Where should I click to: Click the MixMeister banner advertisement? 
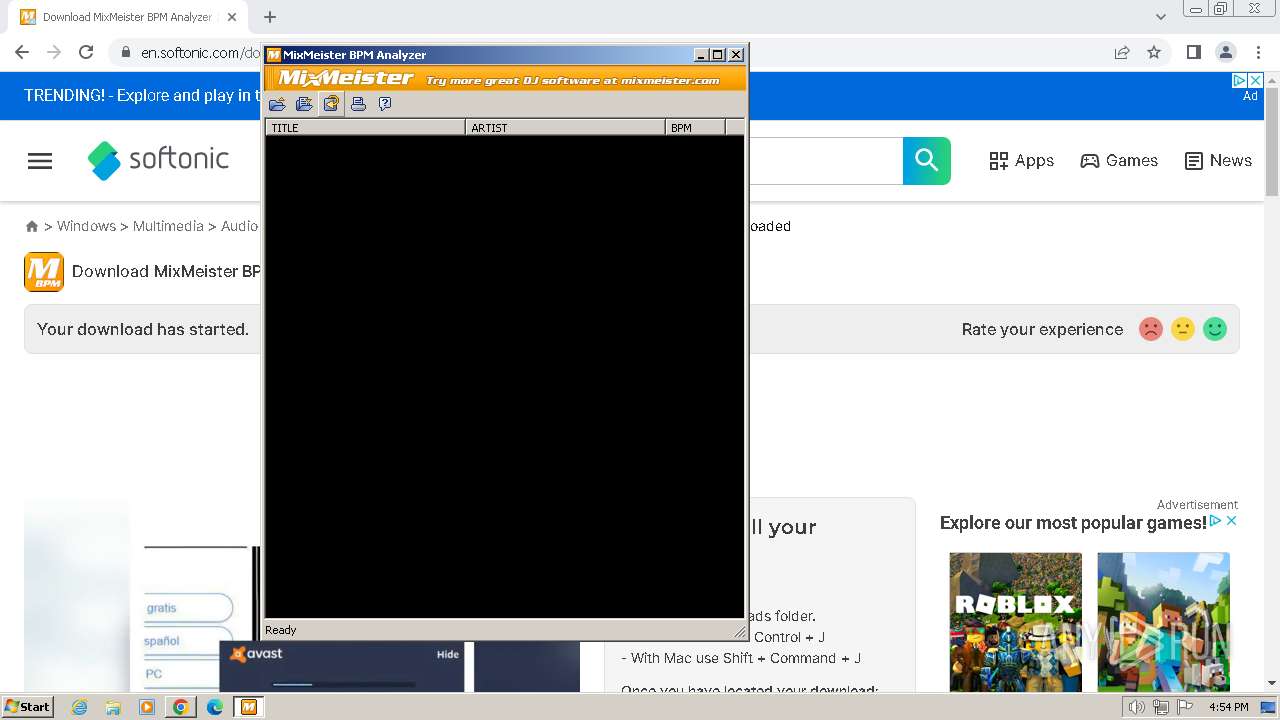[x=505, y=78]
